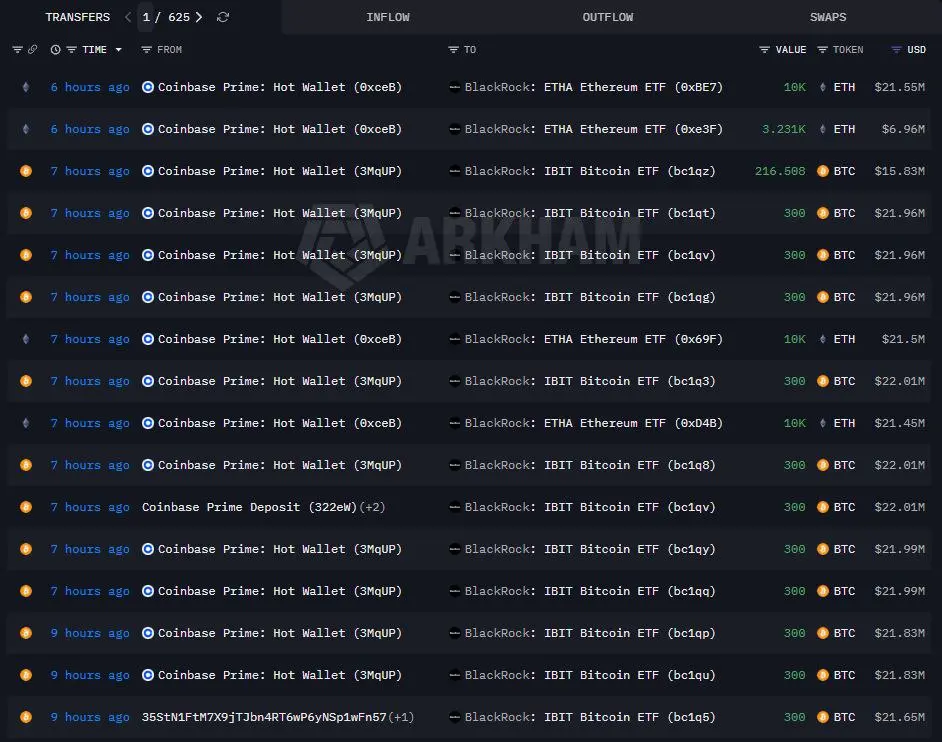Click the 216.508 BTC value cell
The height and width of the screenshot is (742, 942).
tap(780, 171)
